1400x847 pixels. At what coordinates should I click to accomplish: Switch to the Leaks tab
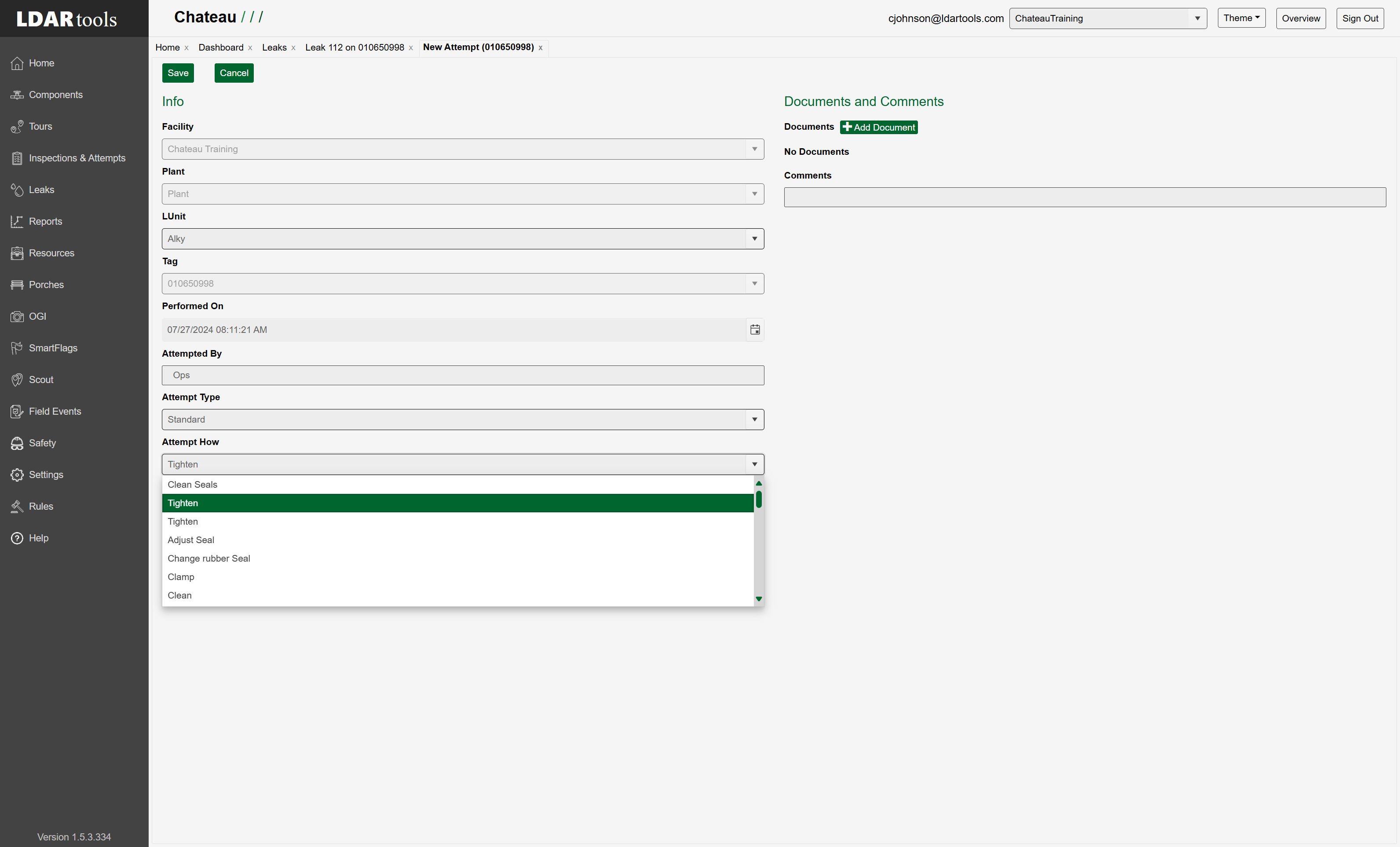tap(274, 47)
